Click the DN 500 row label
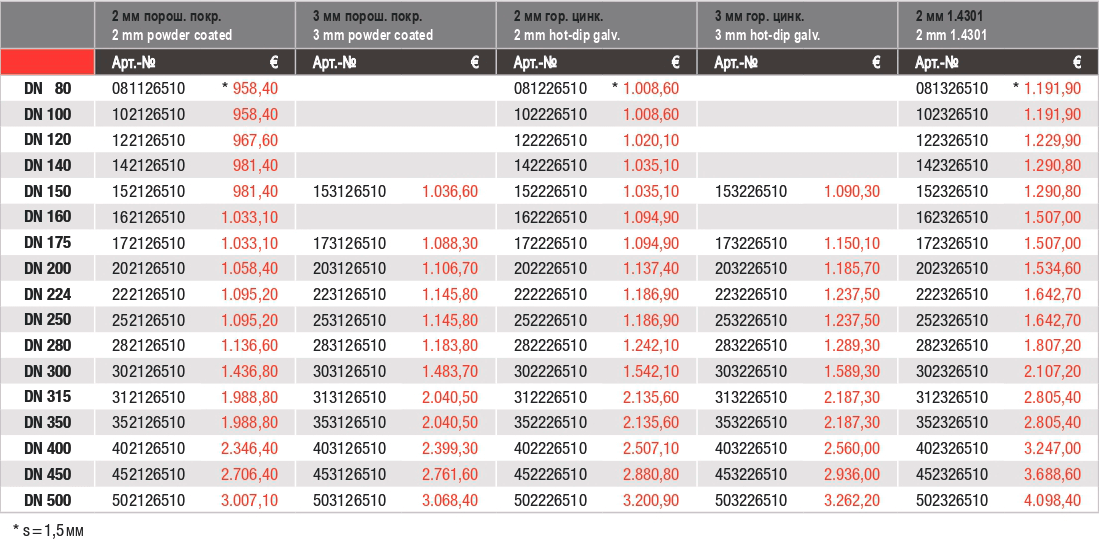 click(x=48, y=500)
